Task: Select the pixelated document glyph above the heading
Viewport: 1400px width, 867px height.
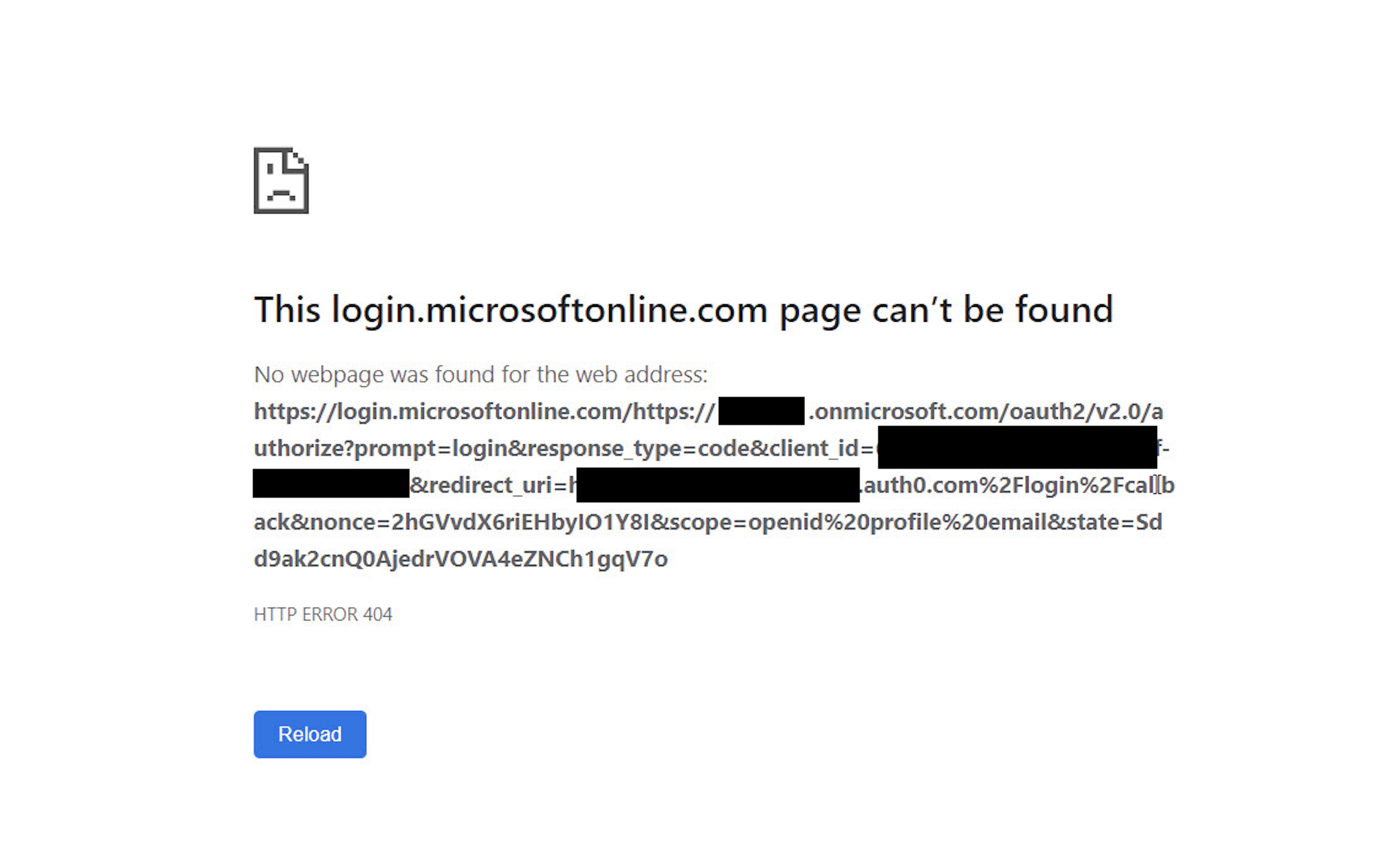Action: click(x=280, y=179)
